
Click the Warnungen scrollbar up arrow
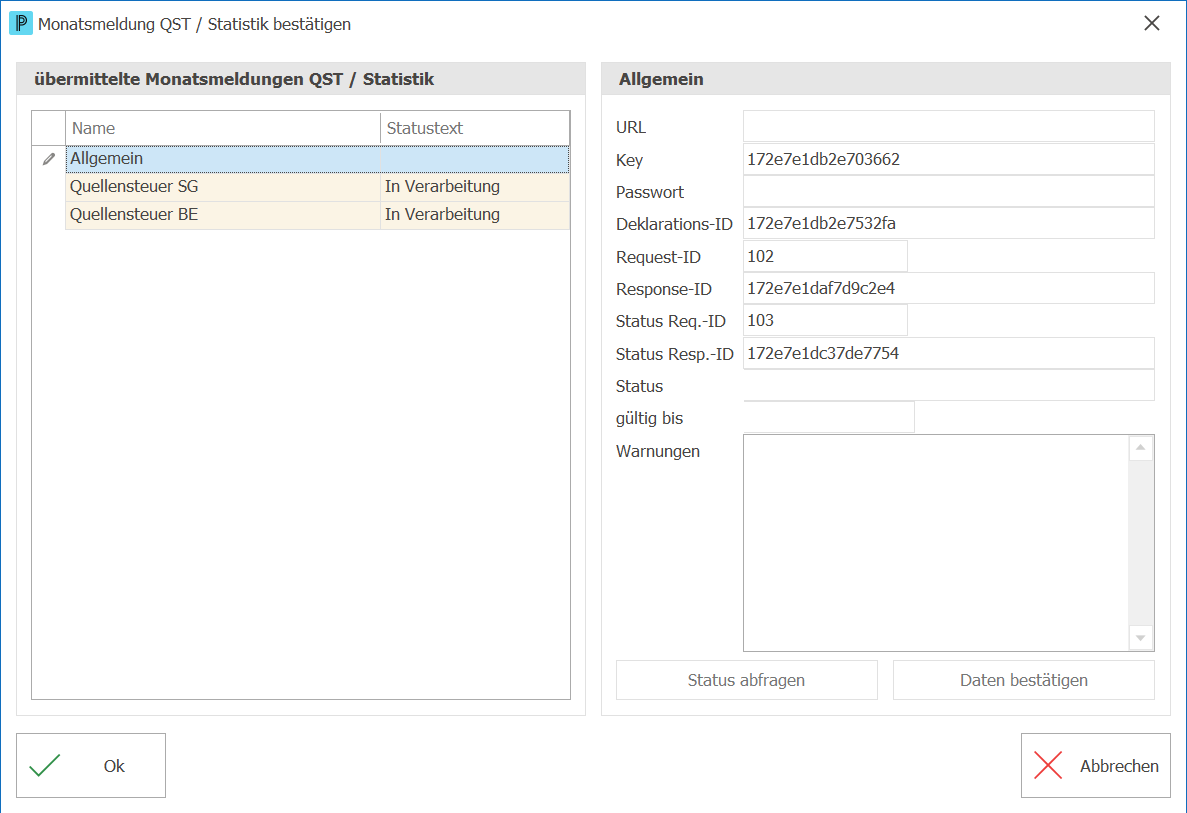pyautogui.click(x=1140, y=448)
